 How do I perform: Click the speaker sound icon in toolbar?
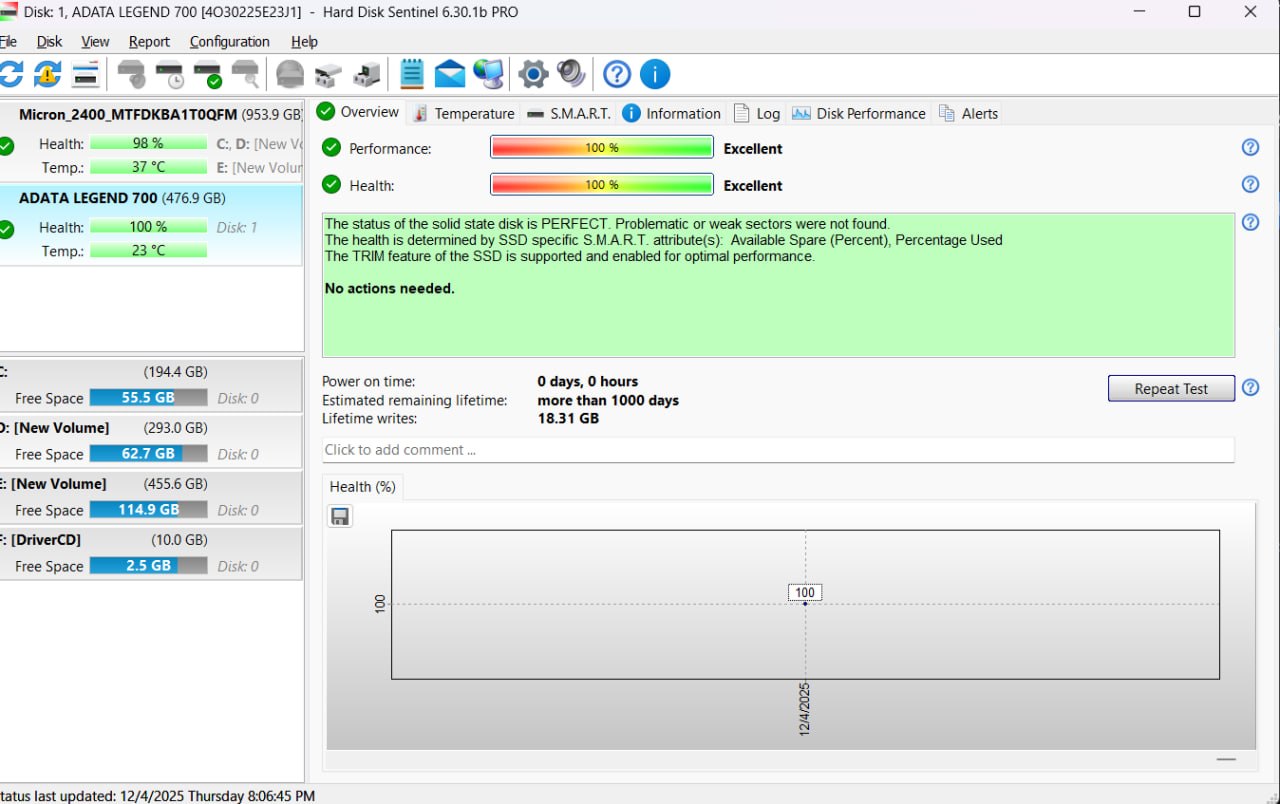pyautogui.click(x=571, y=74)
